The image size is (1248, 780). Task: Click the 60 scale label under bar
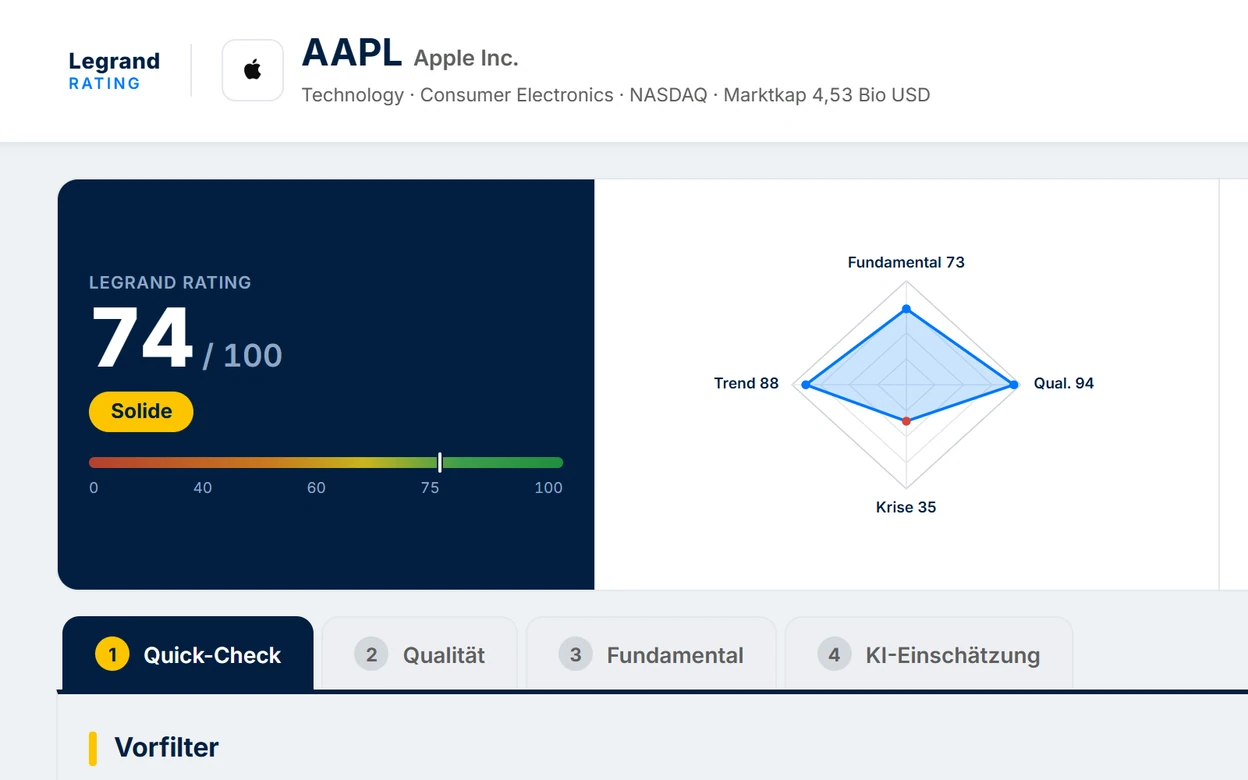[x=316, y=488]
